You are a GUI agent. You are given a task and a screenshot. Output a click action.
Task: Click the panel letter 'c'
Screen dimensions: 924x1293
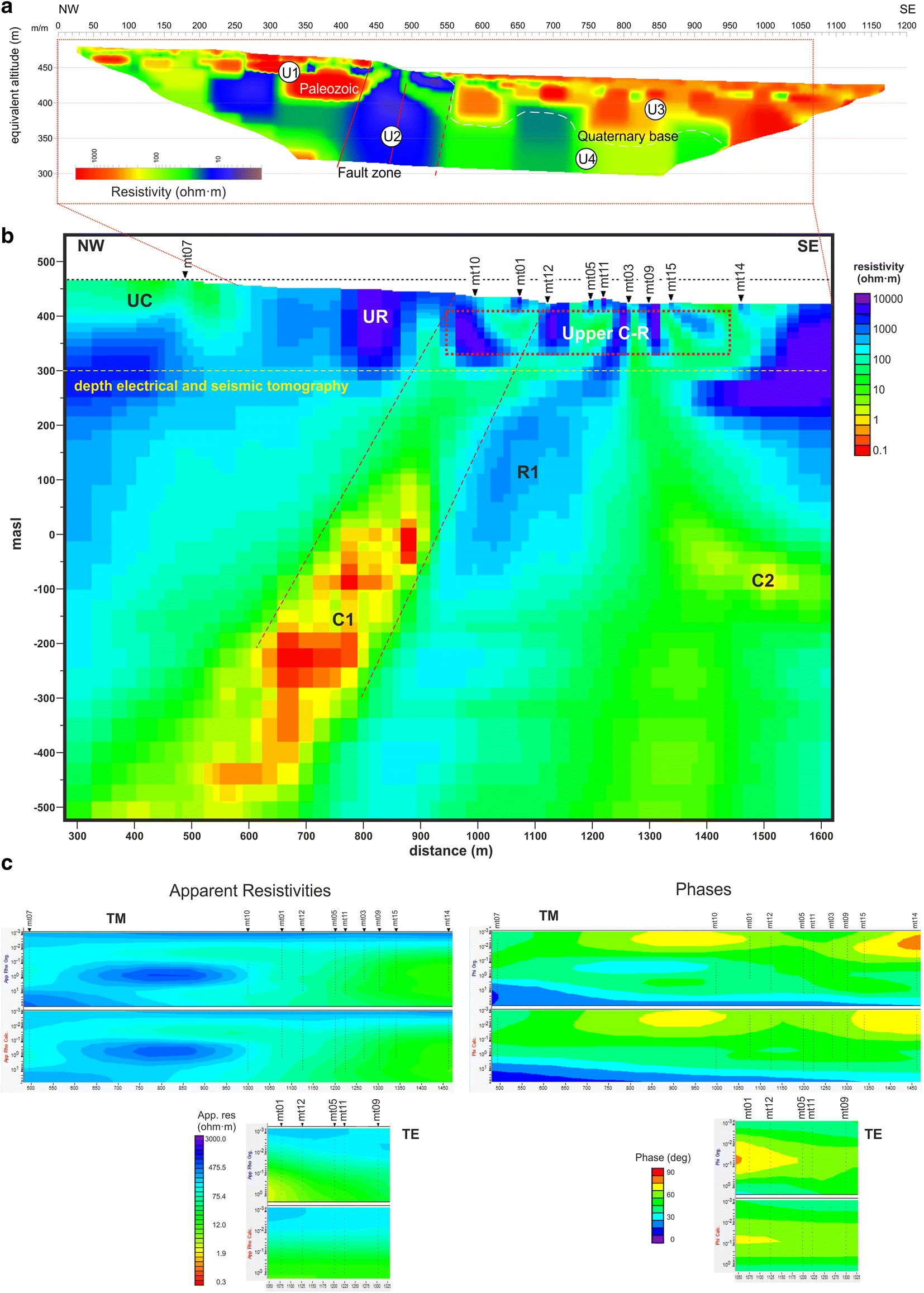coord(7,864)
